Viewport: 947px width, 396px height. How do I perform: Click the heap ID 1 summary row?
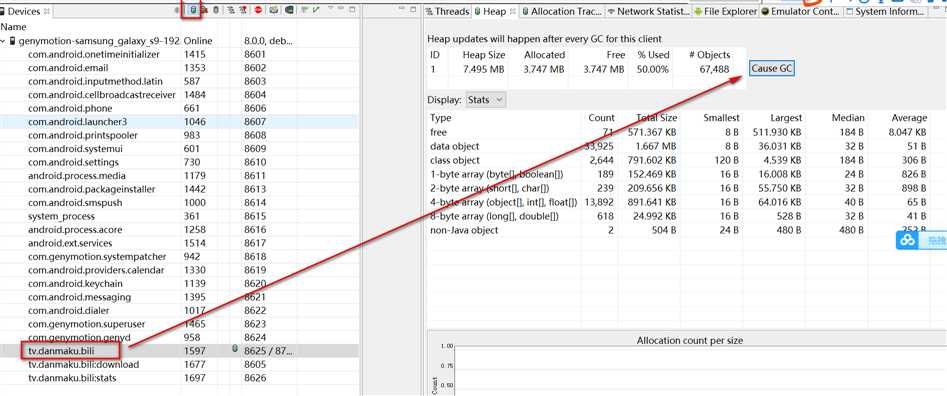(x=586, y=69)
